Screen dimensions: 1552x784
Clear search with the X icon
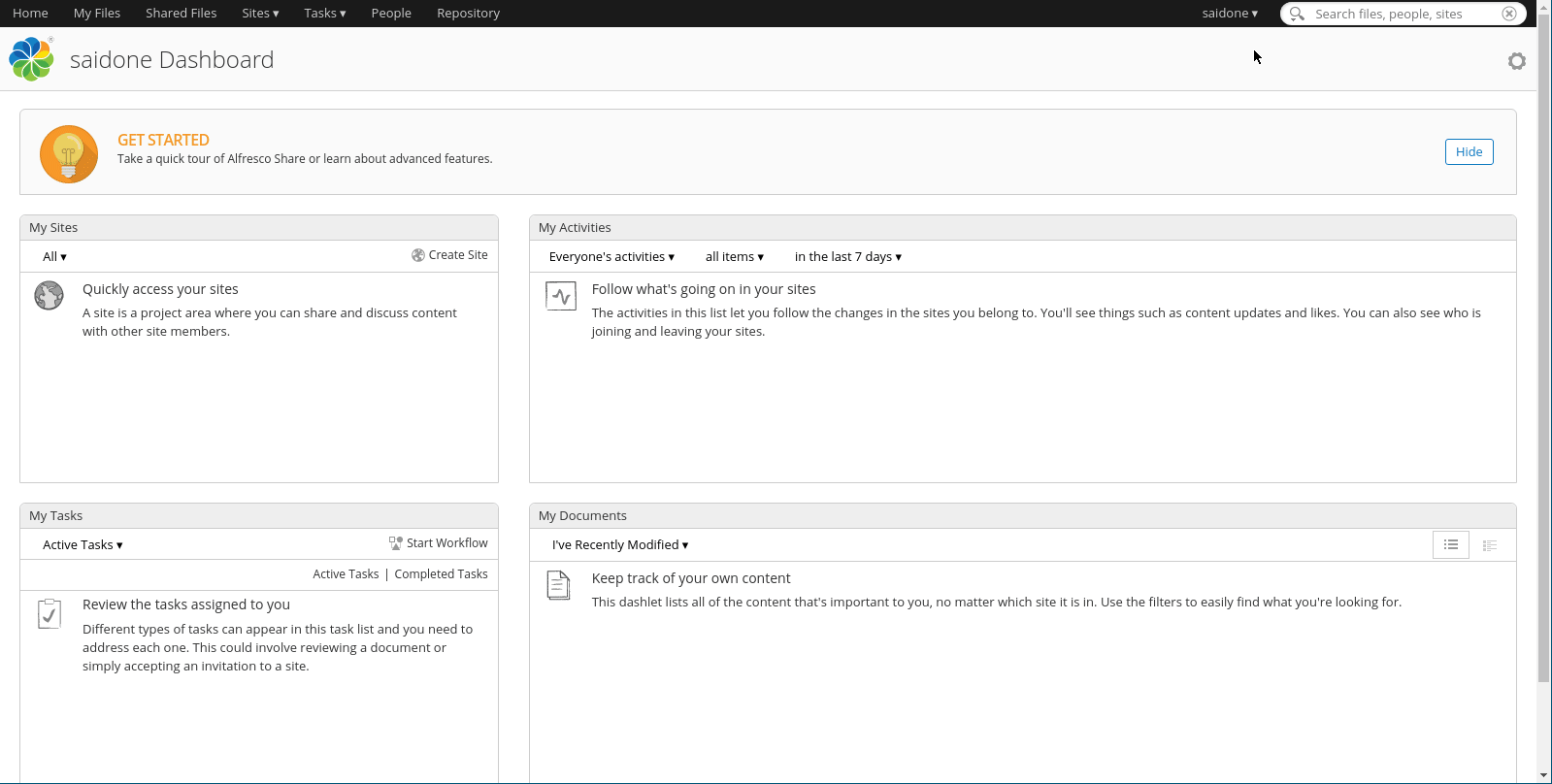click(x=1508, y=14)
